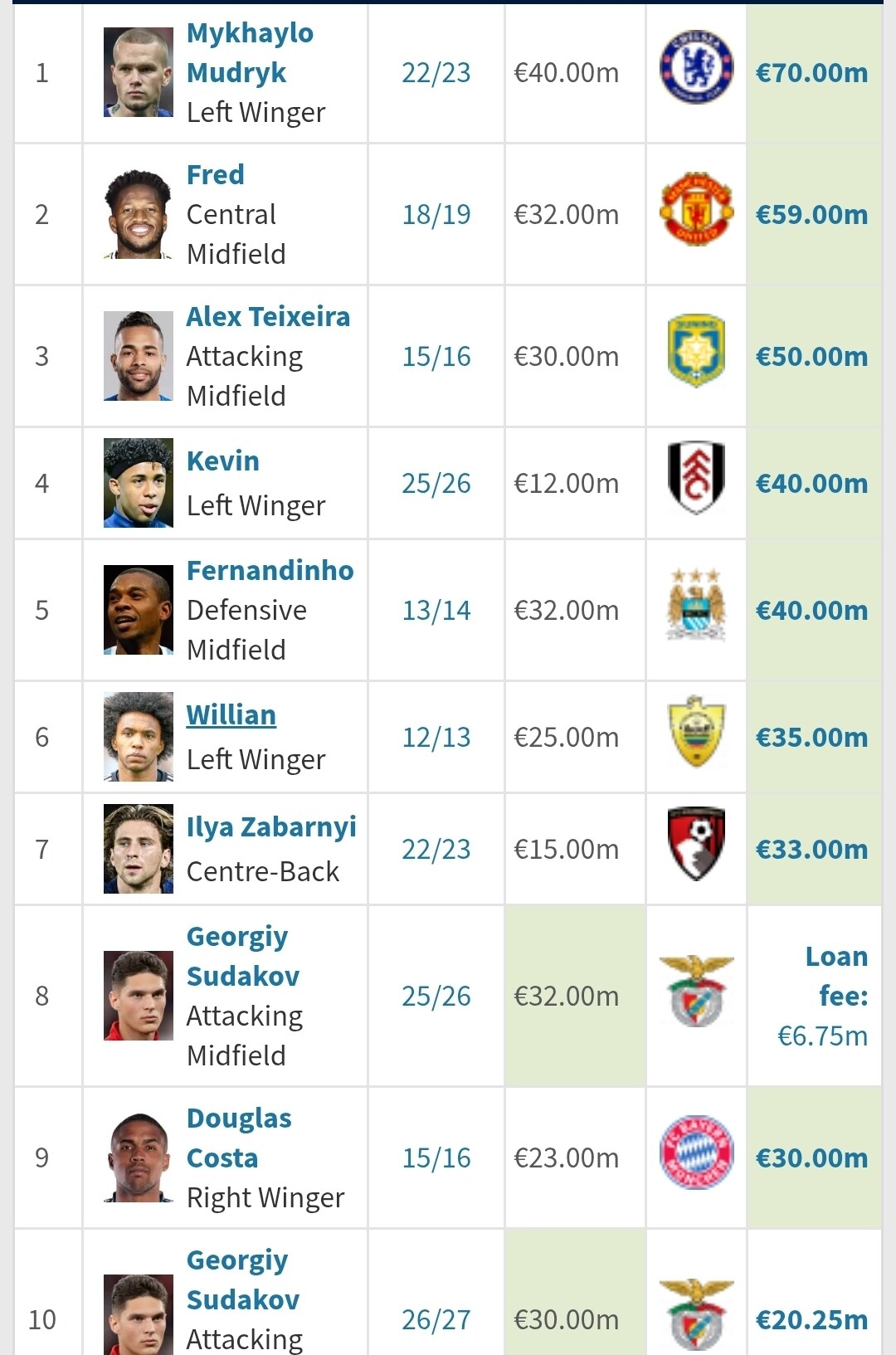The image size is (896, 1355).
Task: Open the 18/19 season link for Fred
Action: coord(436,215)
